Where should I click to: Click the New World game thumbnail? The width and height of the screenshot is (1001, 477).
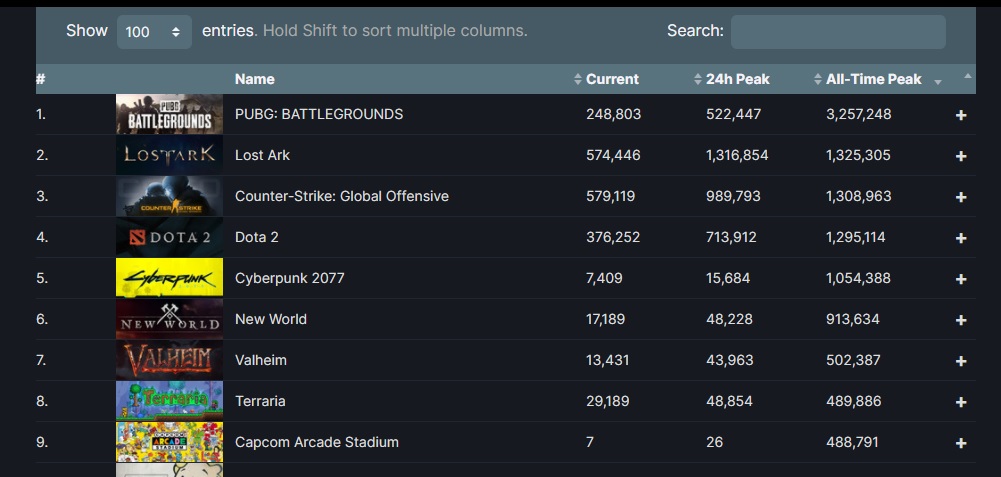tap(169, 319)
